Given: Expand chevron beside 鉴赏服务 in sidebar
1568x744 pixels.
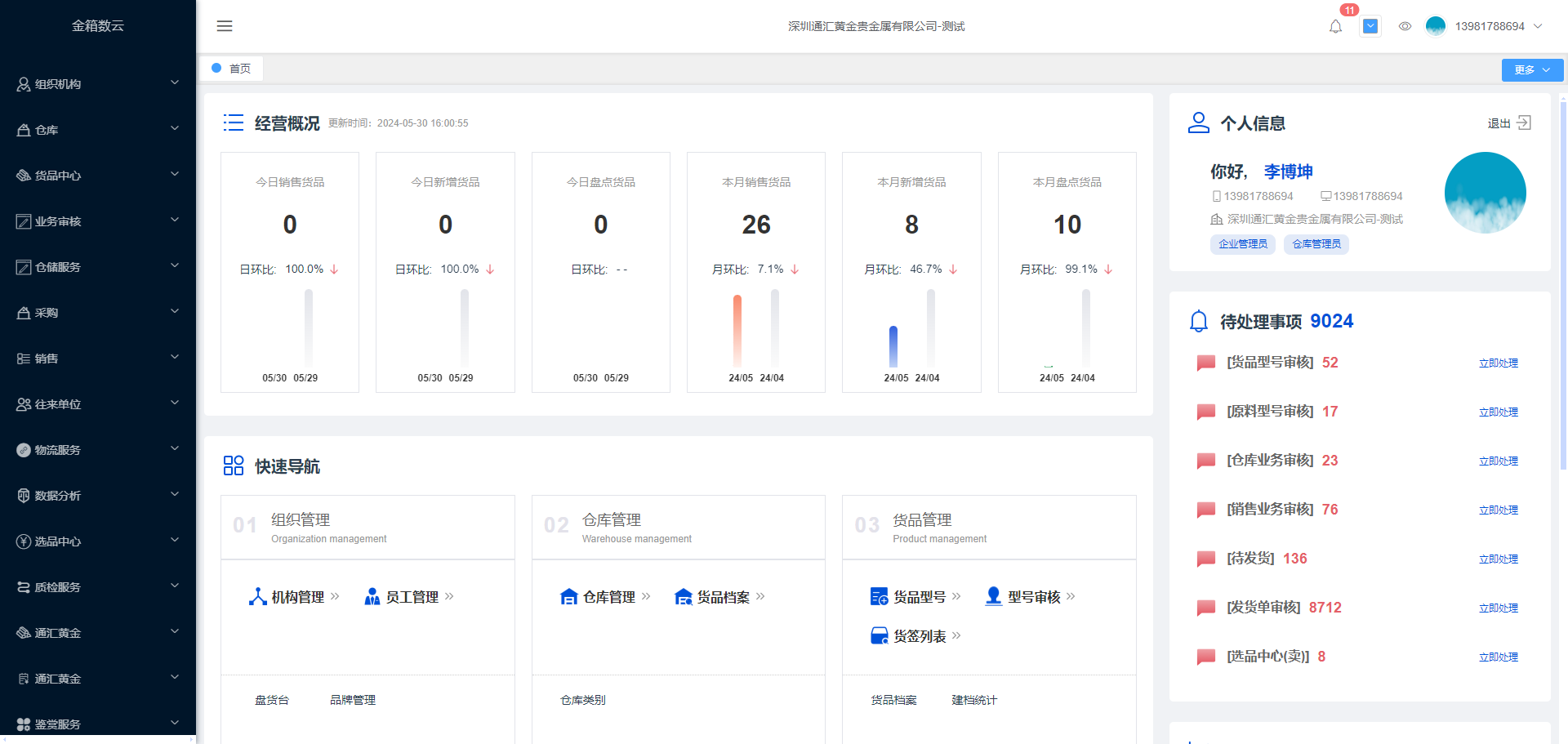Looking at the screenshot, I should pyautogui.click(x=175, y=723).
